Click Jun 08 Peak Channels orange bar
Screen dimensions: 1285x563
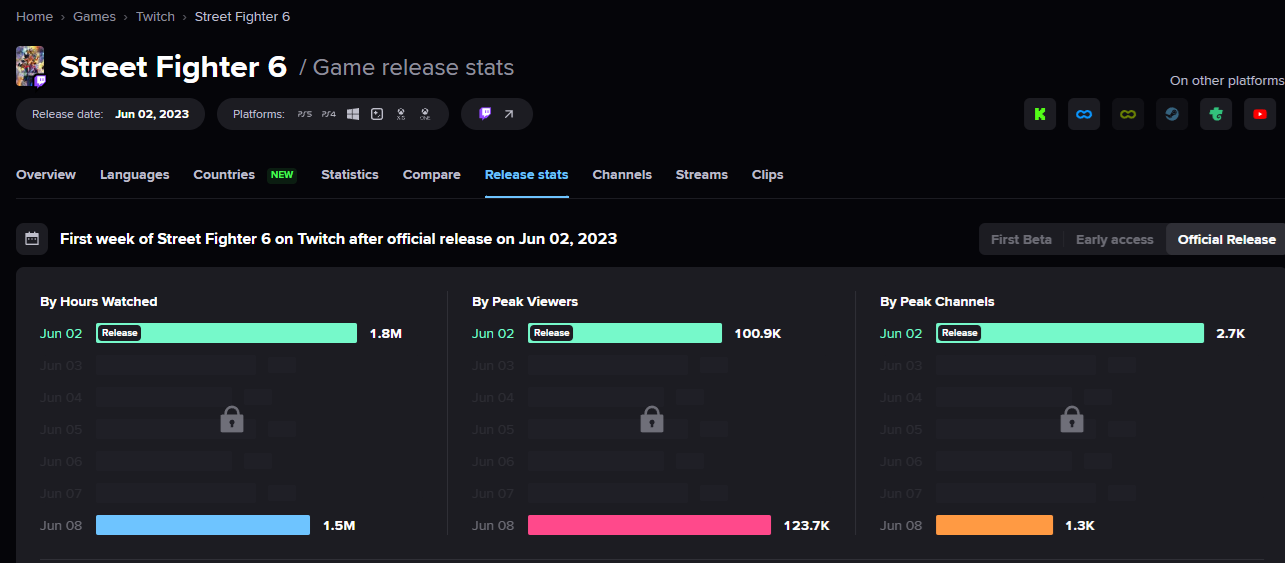coord(994,525)
